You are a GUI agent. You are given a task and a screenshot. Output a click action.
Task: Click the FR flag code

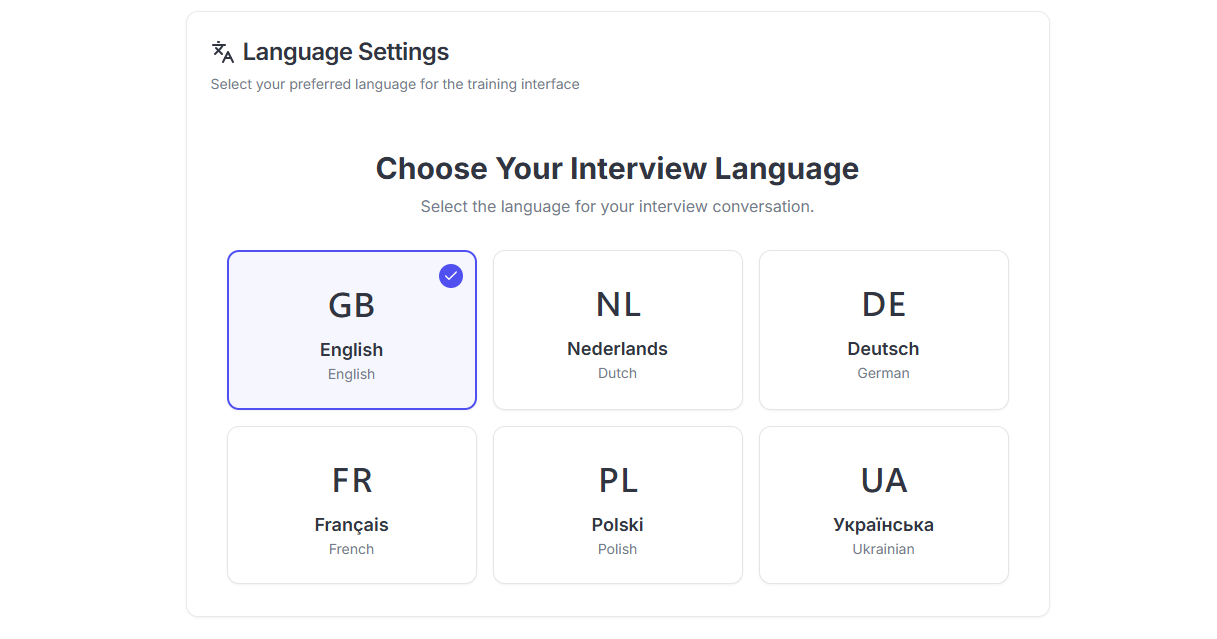(x=351, y=481)
